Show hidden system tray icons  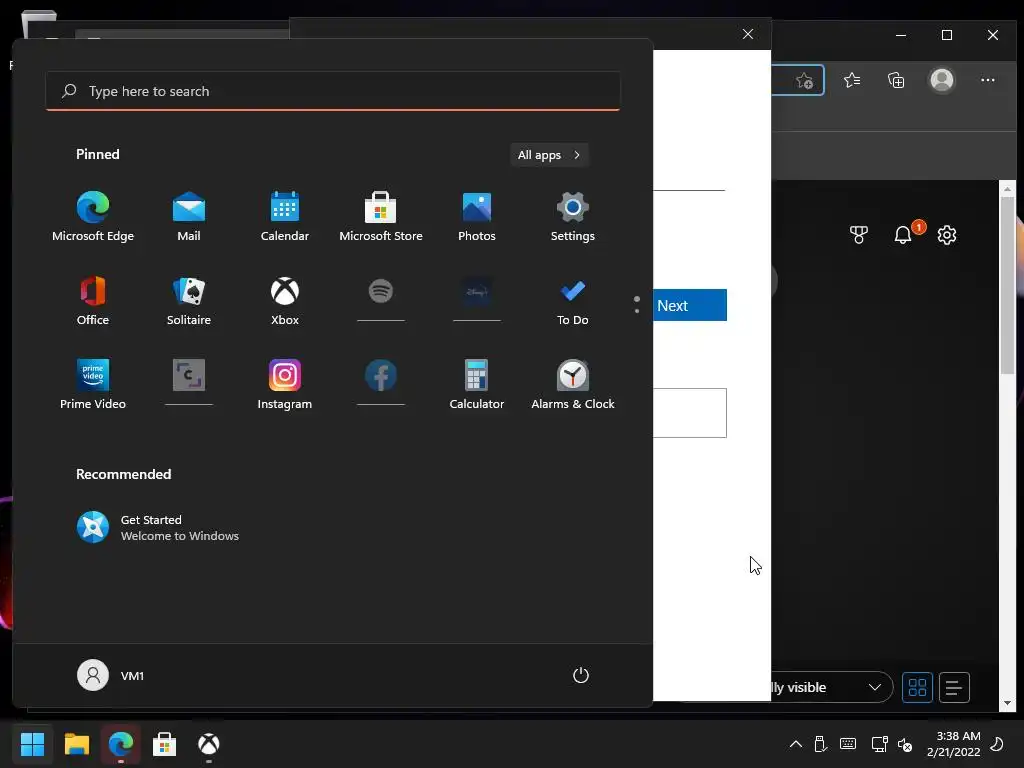coord(795,744)
